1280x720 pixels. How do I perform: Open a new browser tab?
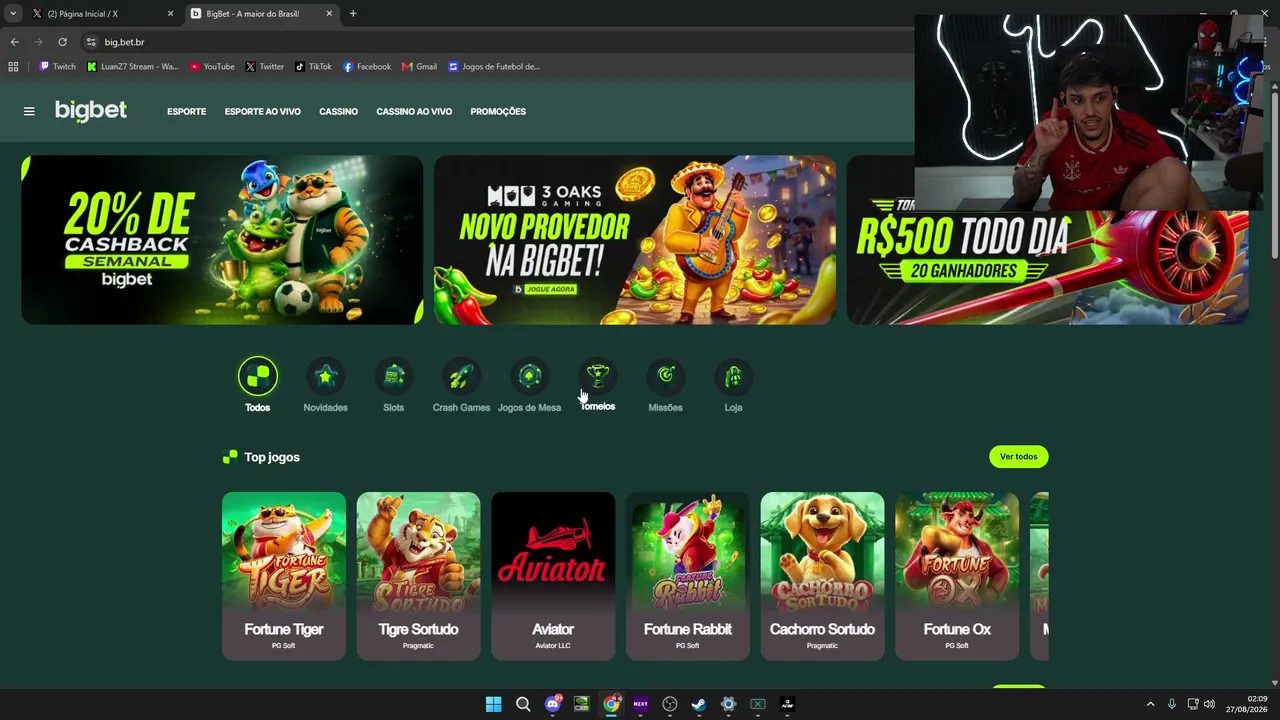point(353,14)
